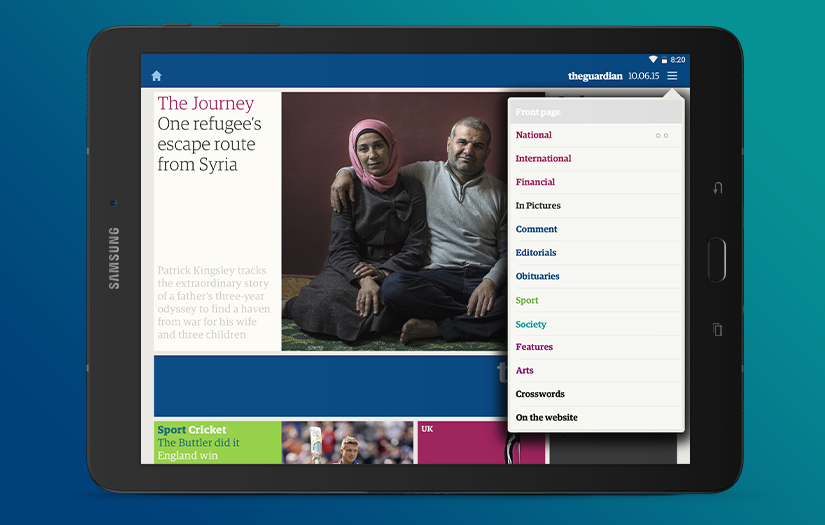Open the Editorials section

pos(596,253)
